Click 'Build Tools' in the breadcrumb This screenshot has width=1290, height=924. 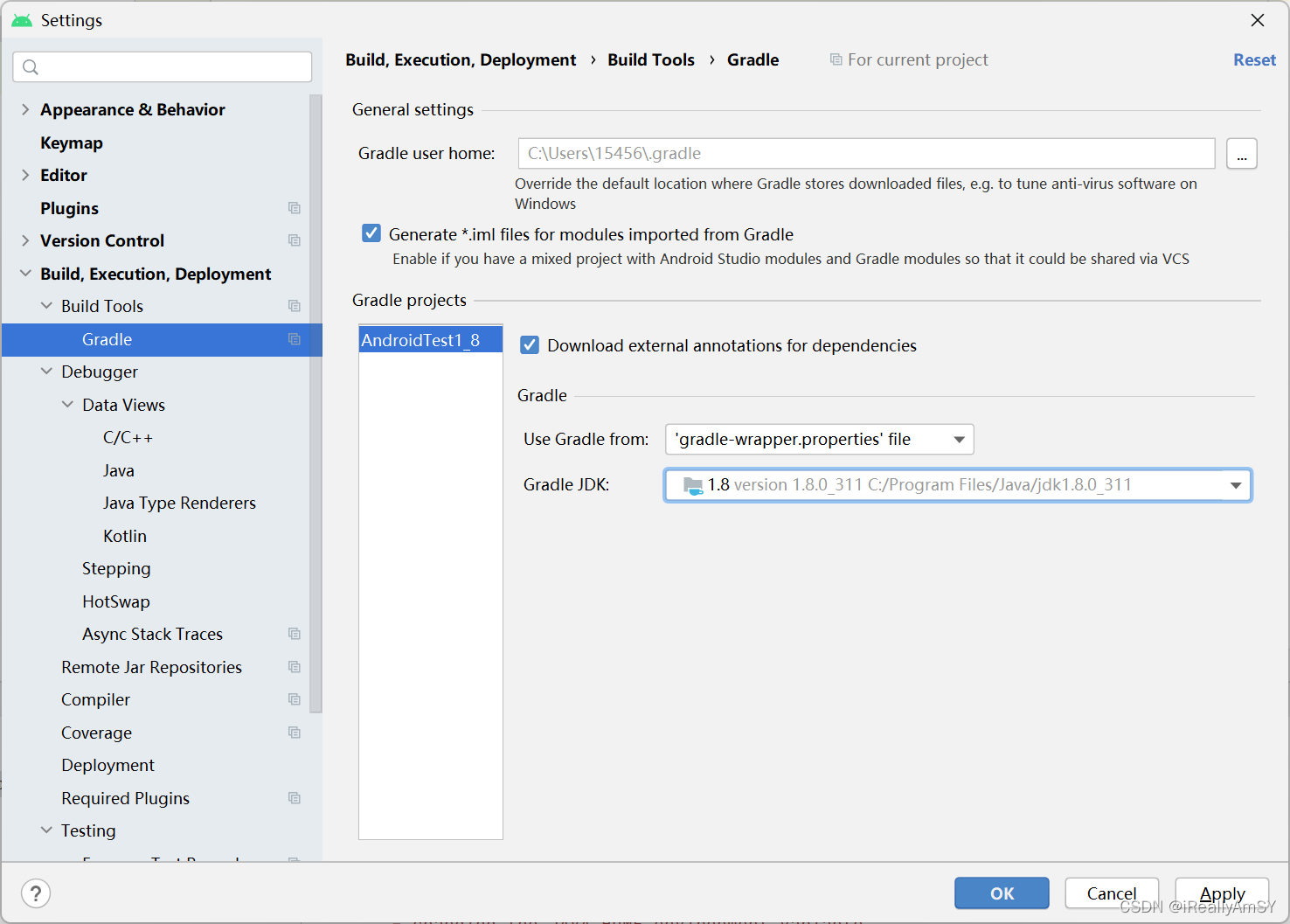coord(651,59)
